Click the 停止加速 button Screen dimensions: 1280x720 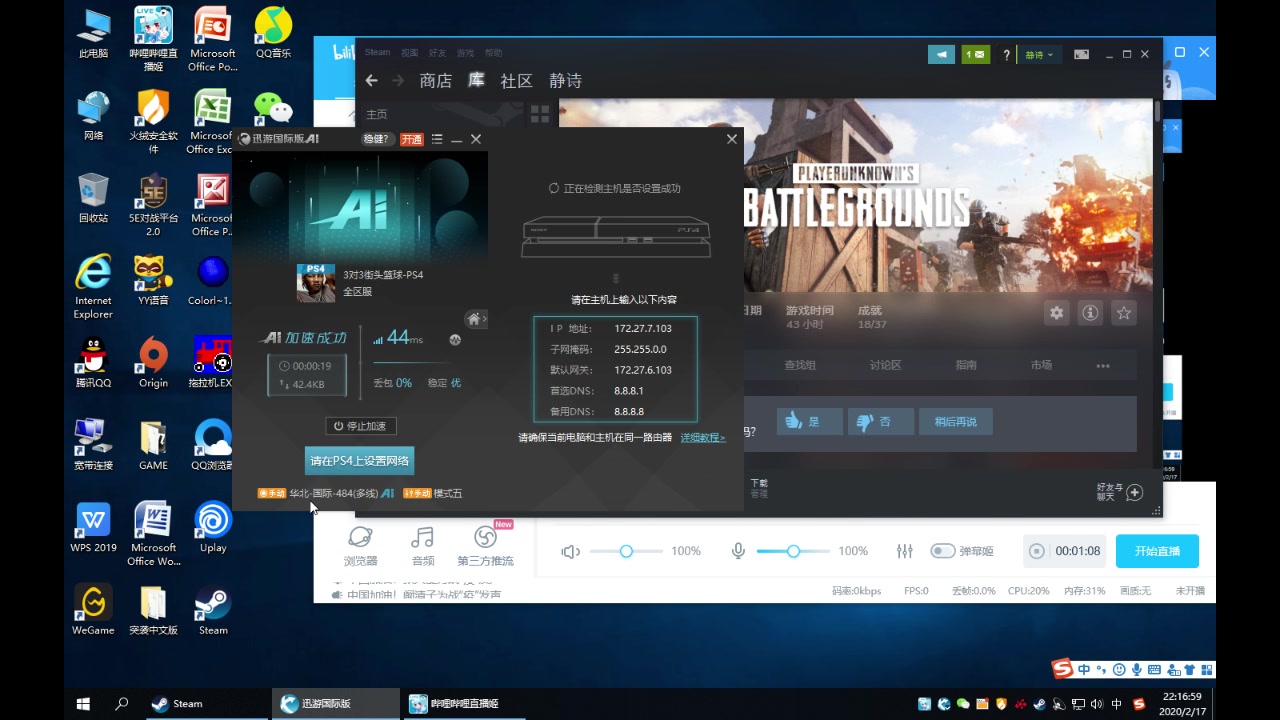361,426
